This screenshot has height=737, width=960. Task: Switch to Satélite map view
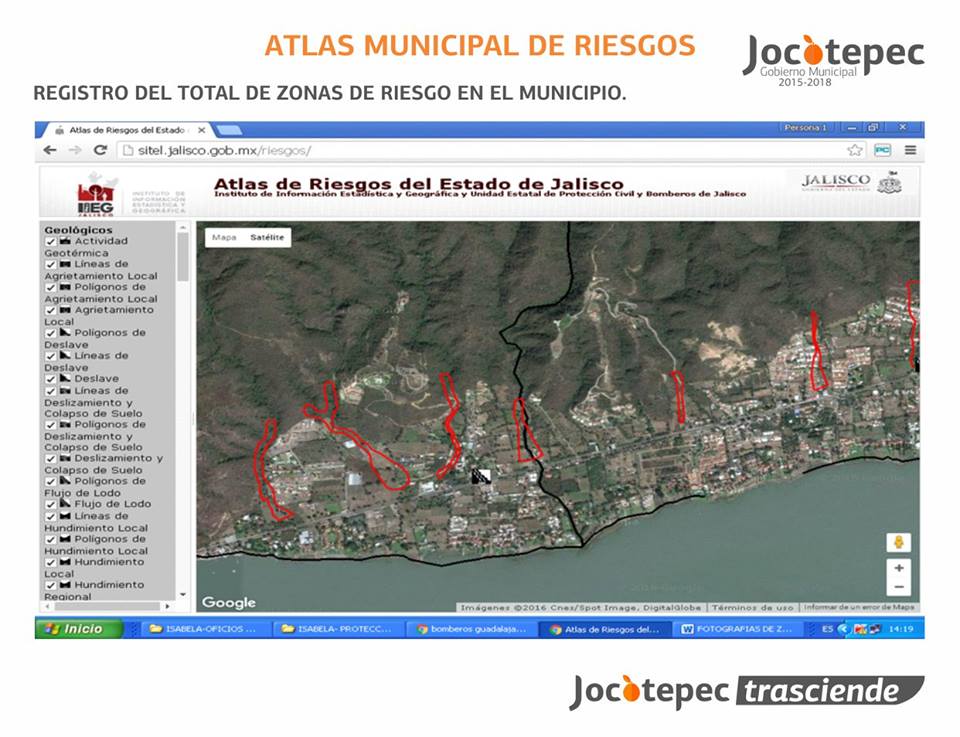[x=266, y=237]
